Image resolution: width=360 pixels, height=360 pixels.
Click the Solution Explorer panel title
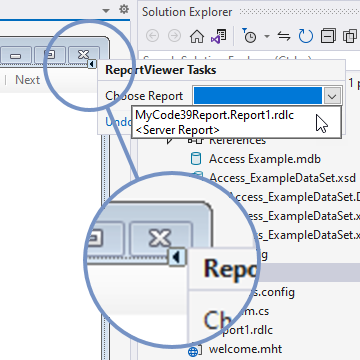click(x=187, y=12)
